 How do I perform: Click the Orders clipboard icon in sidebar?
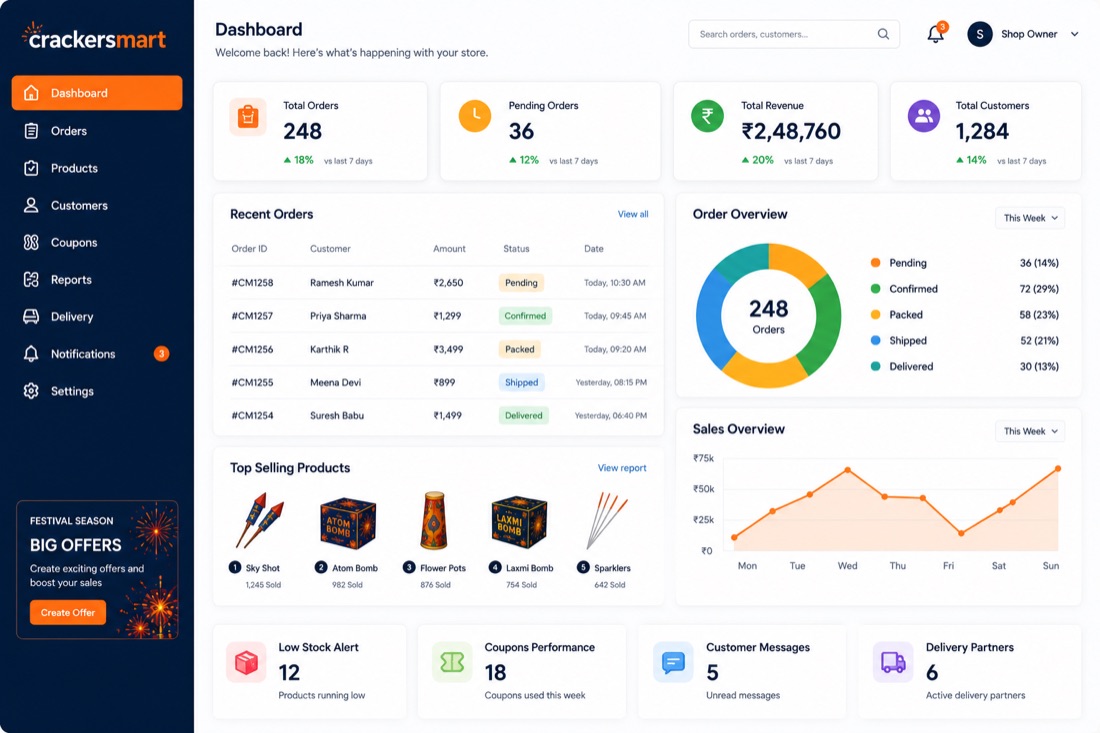point(31,130)
